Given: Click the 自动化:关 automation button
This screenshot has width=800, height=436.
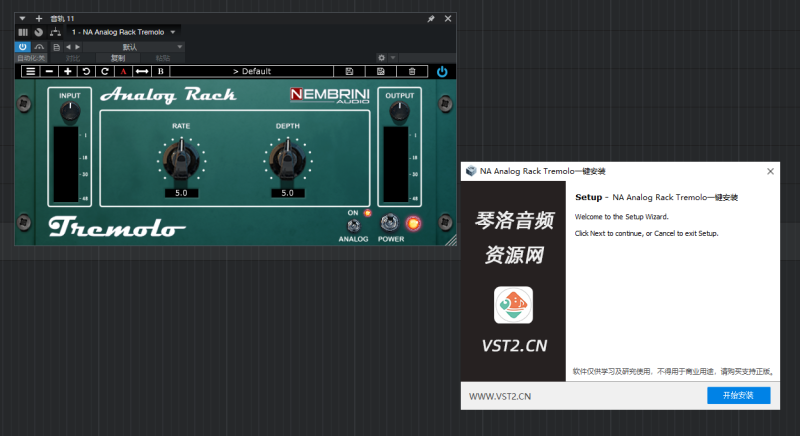Looking at the screenshot, I should coord(31,58).
